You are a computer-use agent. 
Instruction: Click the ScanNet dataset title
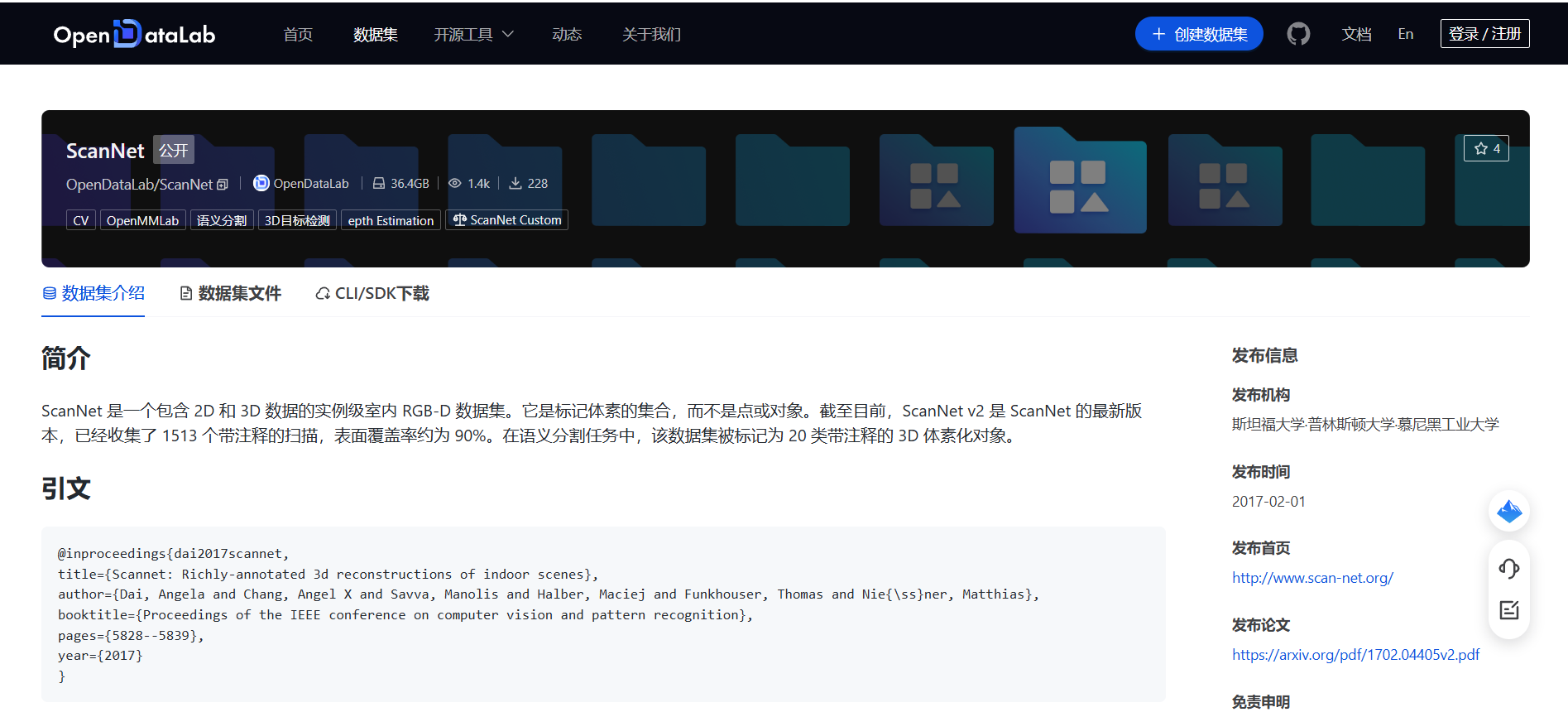click(105, 151)
